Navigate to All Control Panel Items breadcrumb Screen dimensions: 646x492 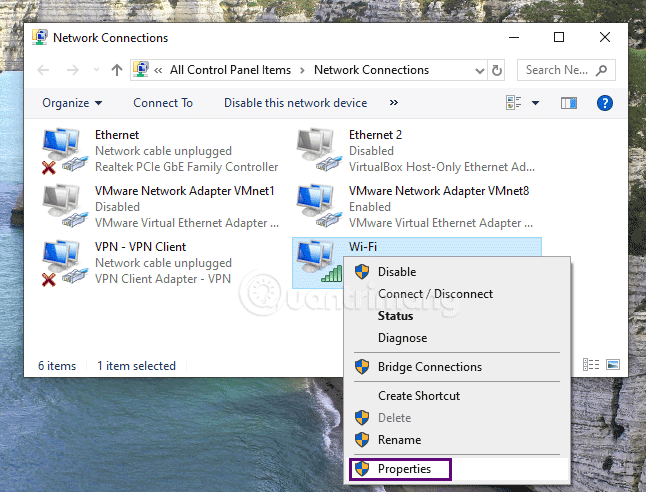(x=230, y=70)
